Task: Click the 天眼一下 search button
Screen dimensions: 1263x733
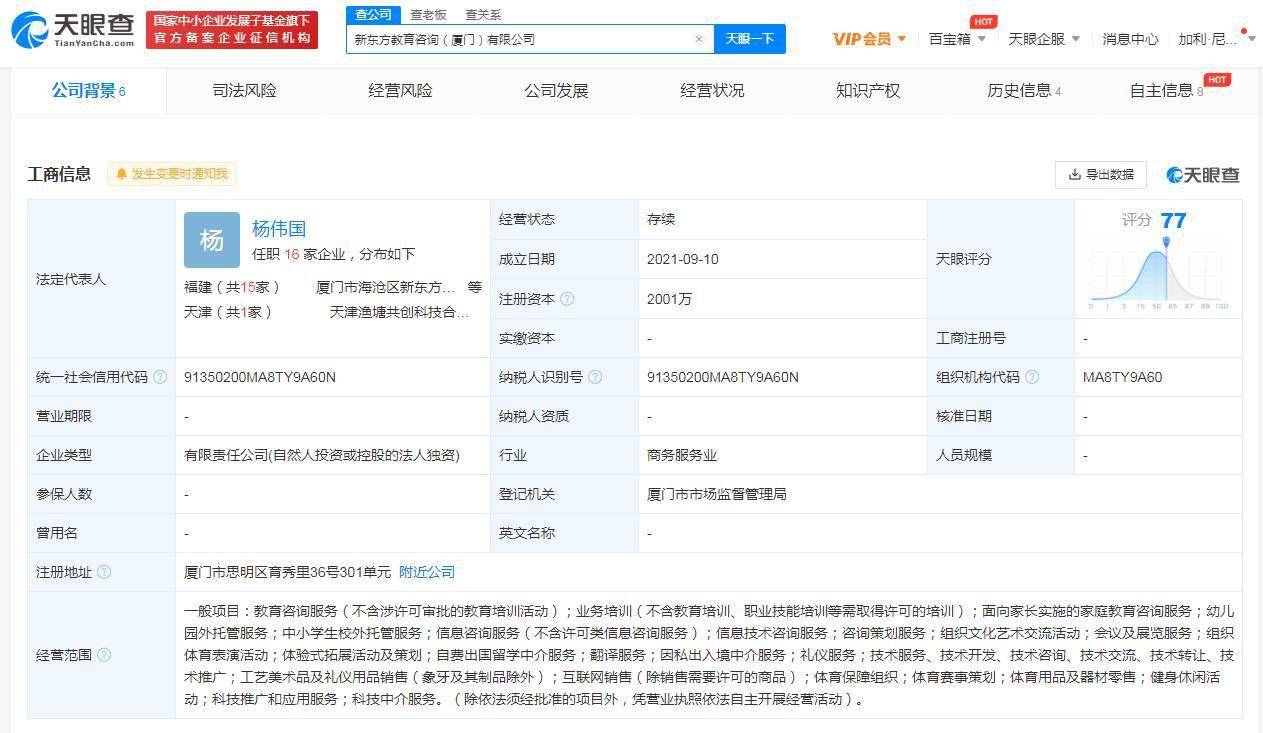Action: click(x=750, y=39)
